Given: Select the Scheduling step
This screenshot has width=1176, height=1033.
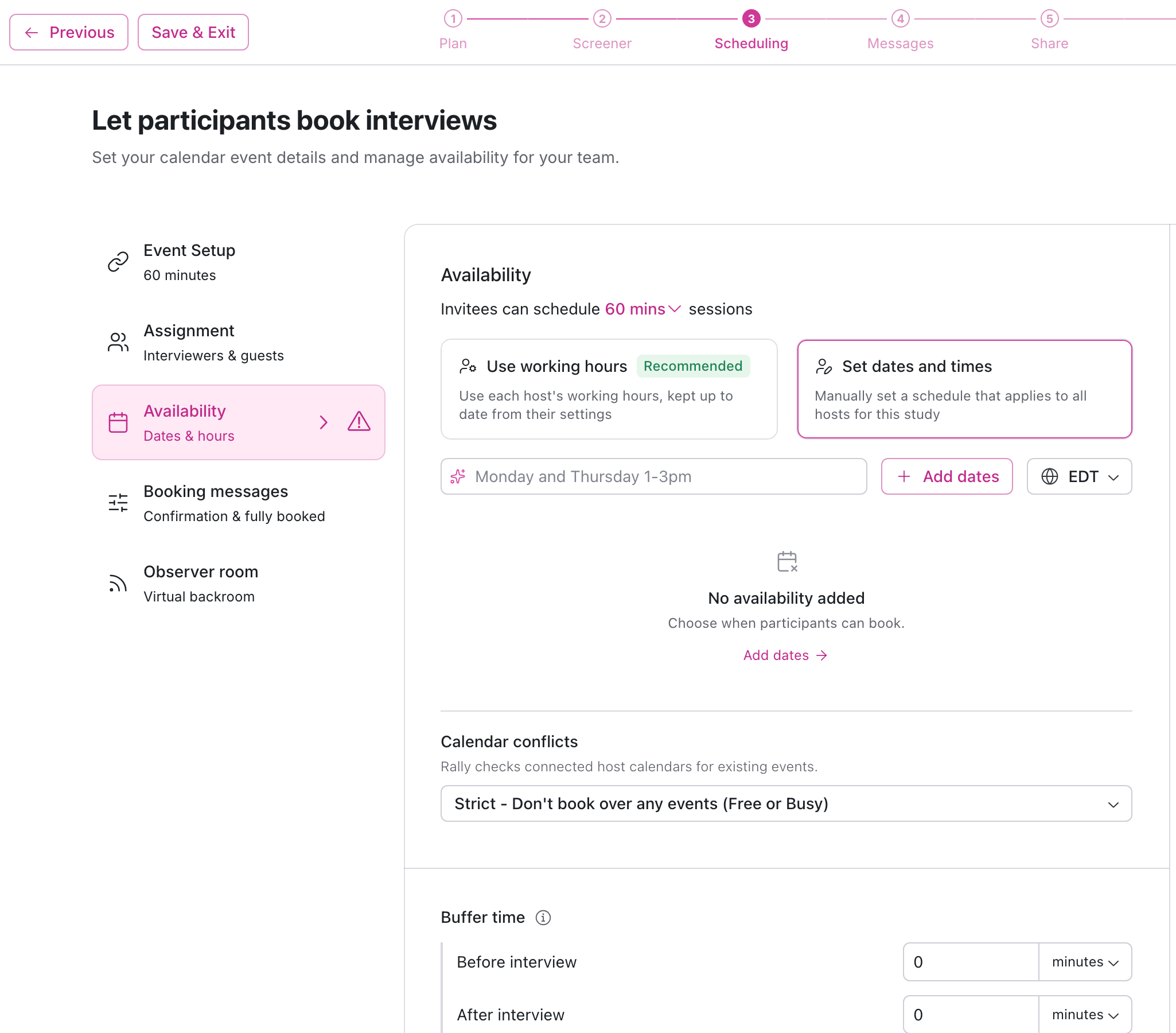Looking at the screenshot, I should point(751,32).
